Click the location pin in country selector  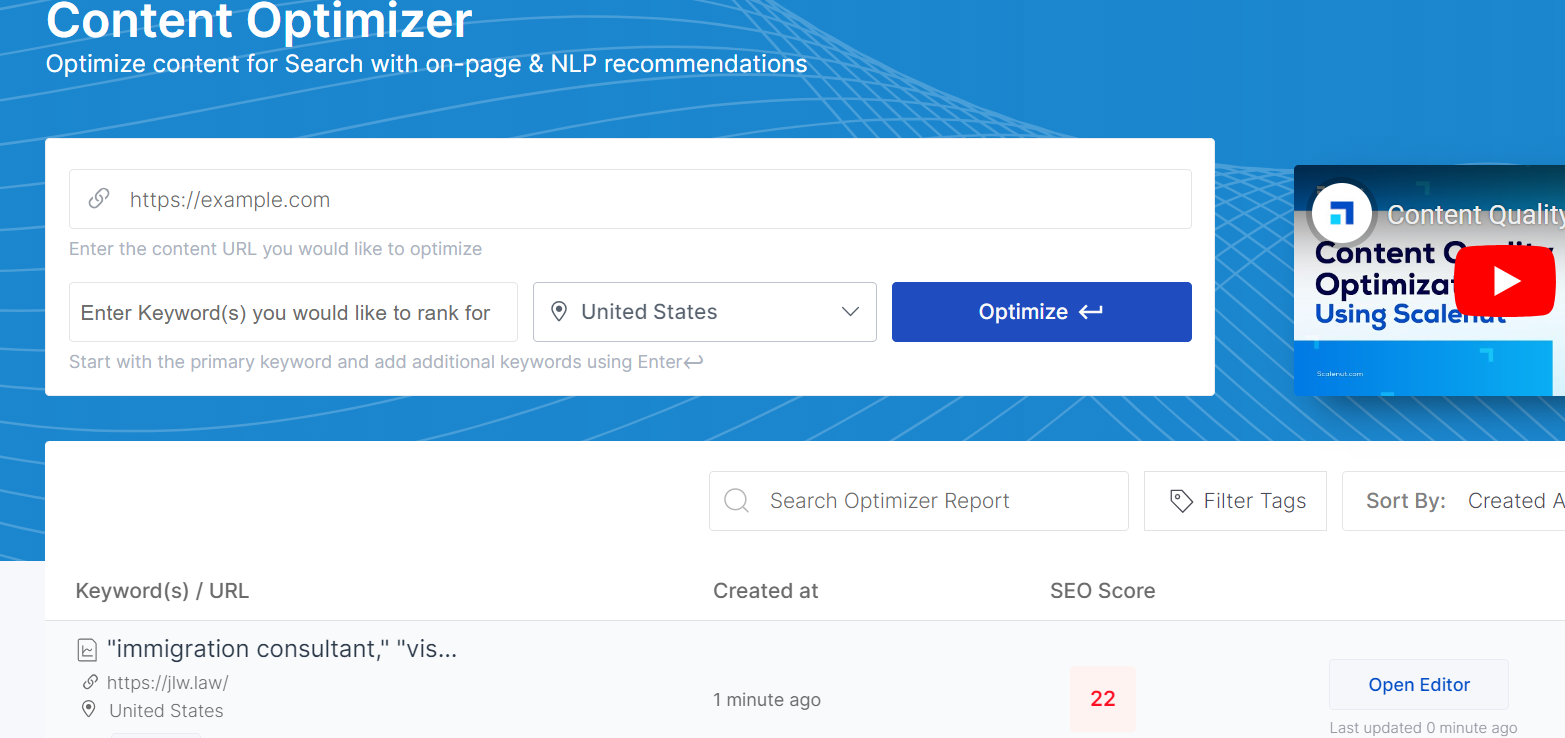pyautogui.click(x=560, y=312)
